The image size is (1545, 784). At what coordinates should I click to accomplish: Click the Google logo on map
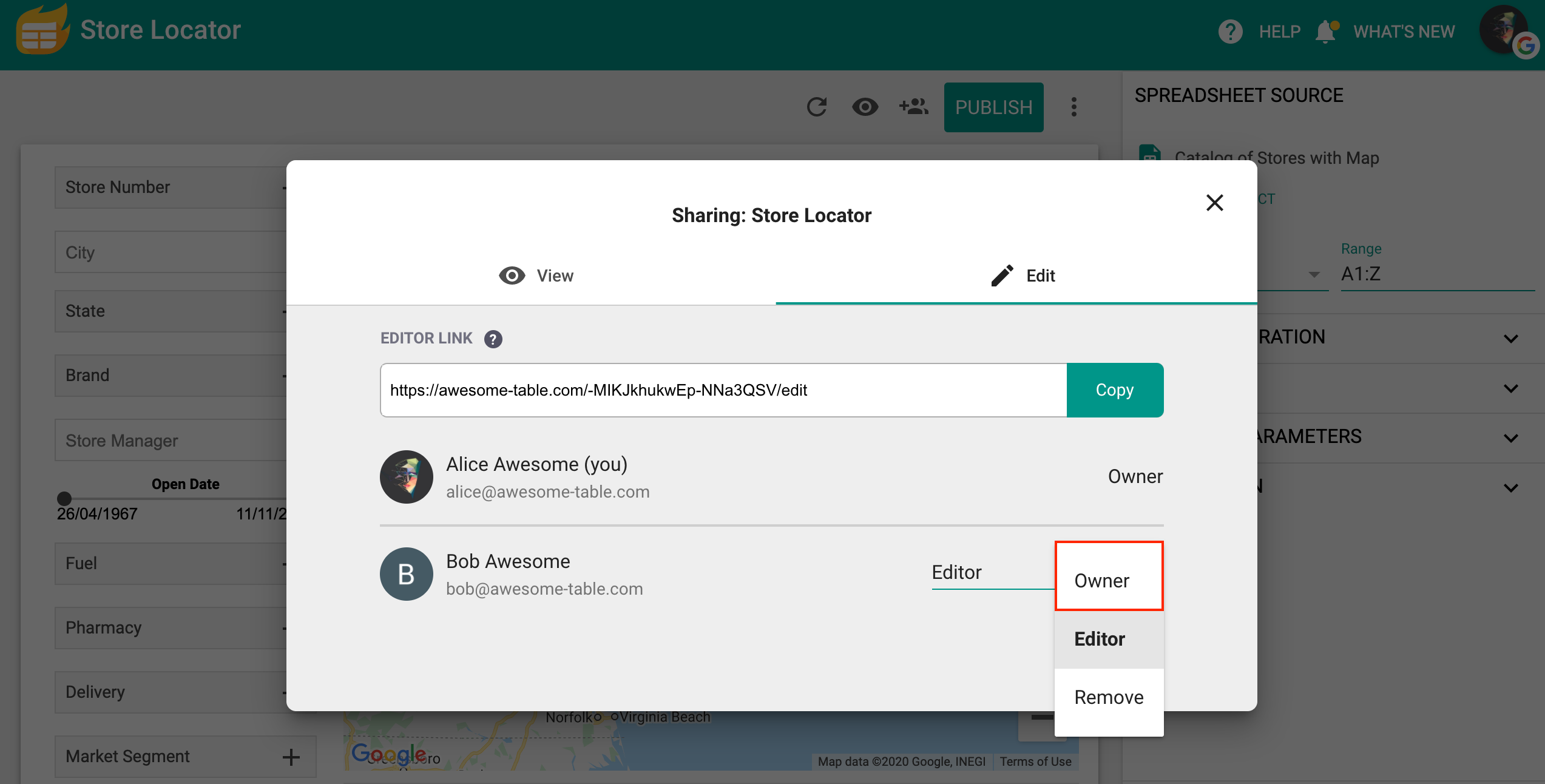[x=388, y=754]
